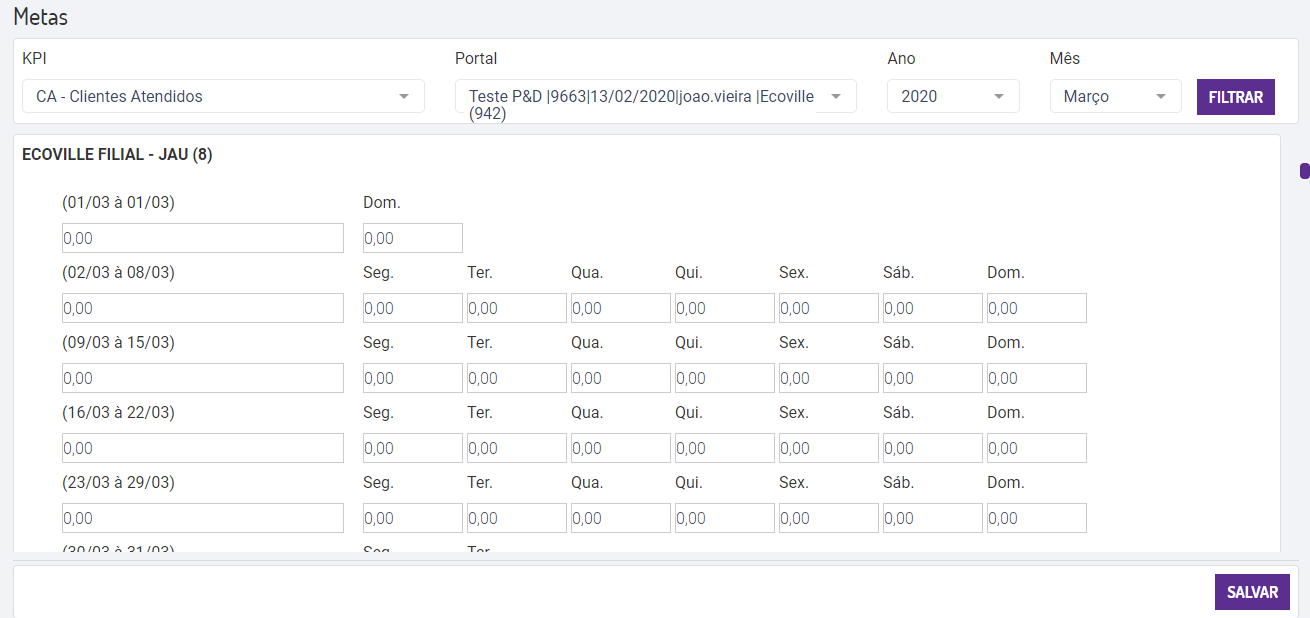This screenshot has width=1310, height=618.
Task: Select Qua. field in 02/03 à 08/03 week
Action: tap(620, 308)
